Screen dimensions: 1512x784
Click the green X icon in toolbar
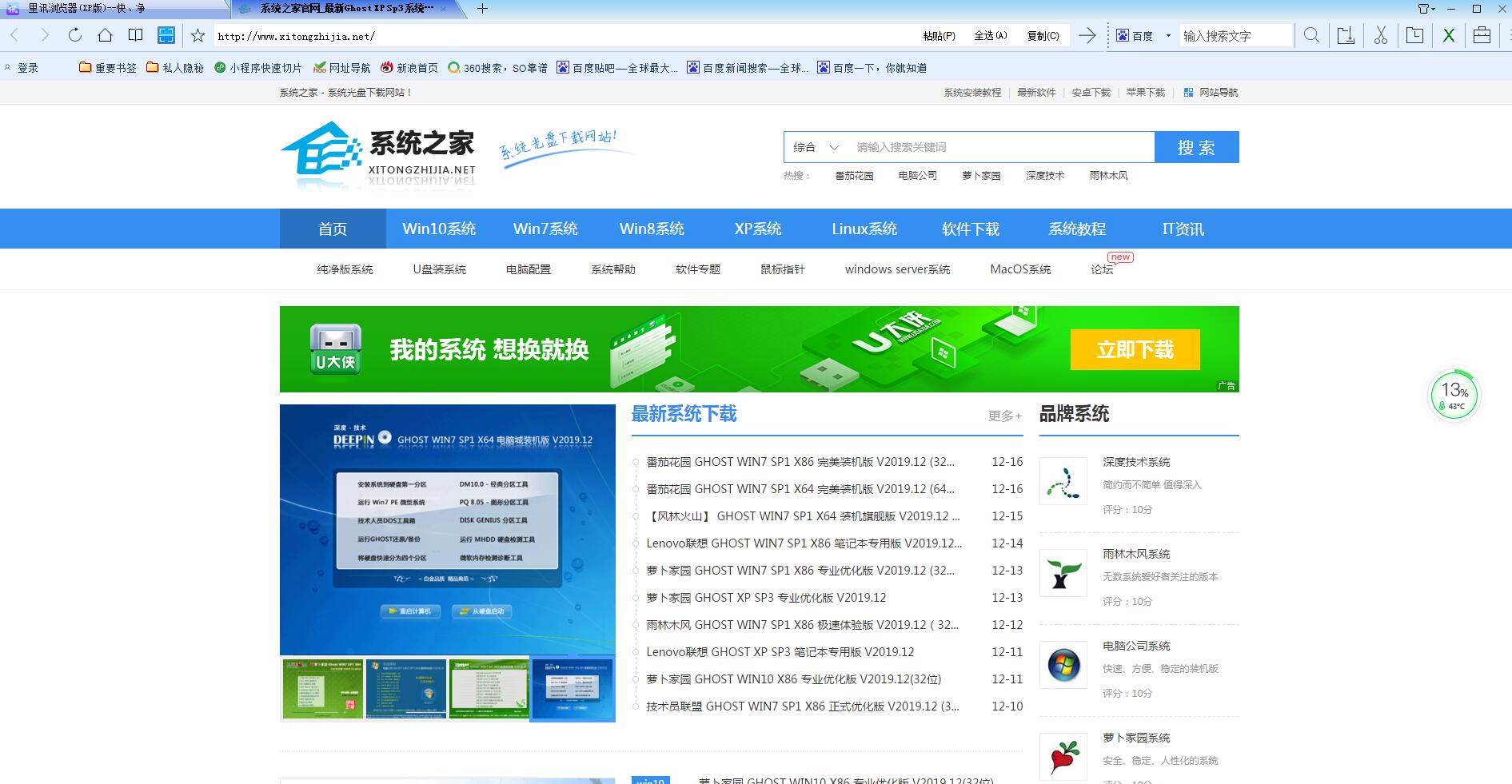pos(1448,35)
